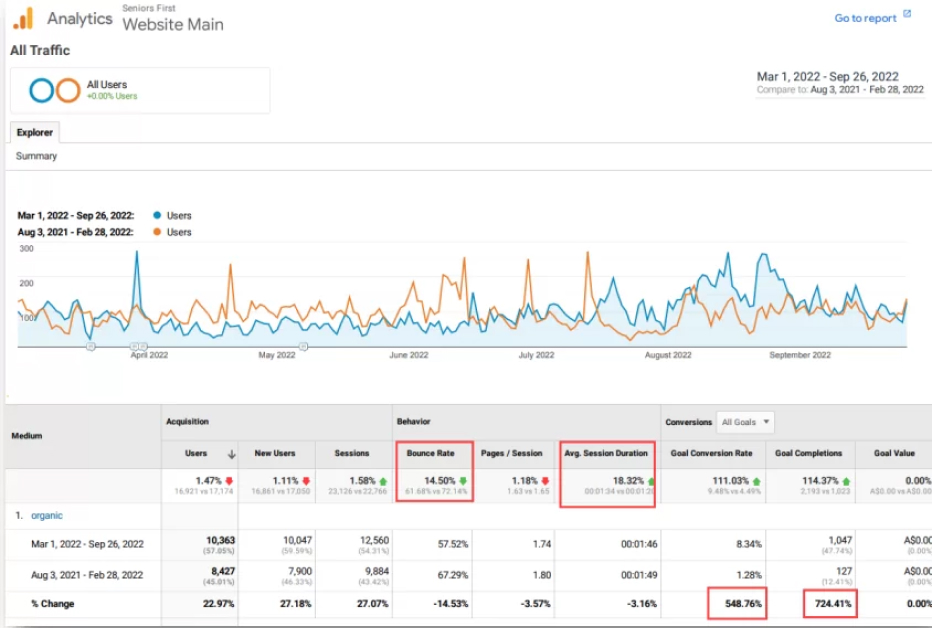Click the red down arrow next to 1.47%

tap(229, 481)
